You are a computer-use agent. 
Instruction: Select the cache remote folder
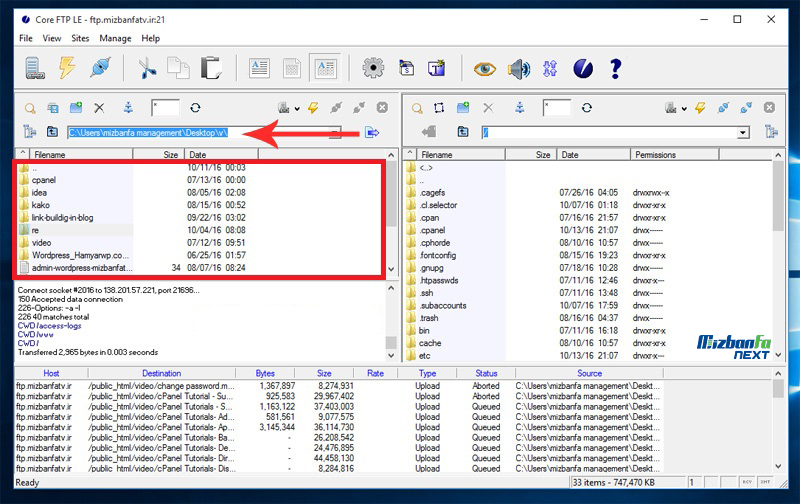pos(430,343)
